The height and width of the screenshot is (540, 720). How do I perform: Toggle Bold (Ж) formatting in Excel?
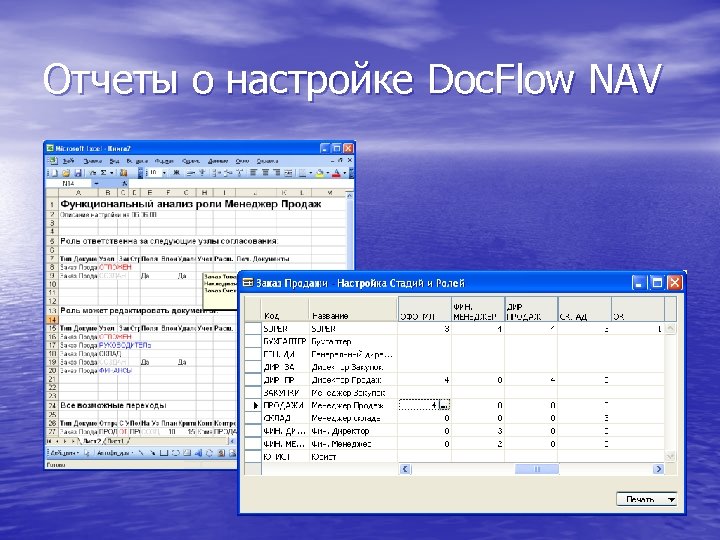(x=176, y=173)
